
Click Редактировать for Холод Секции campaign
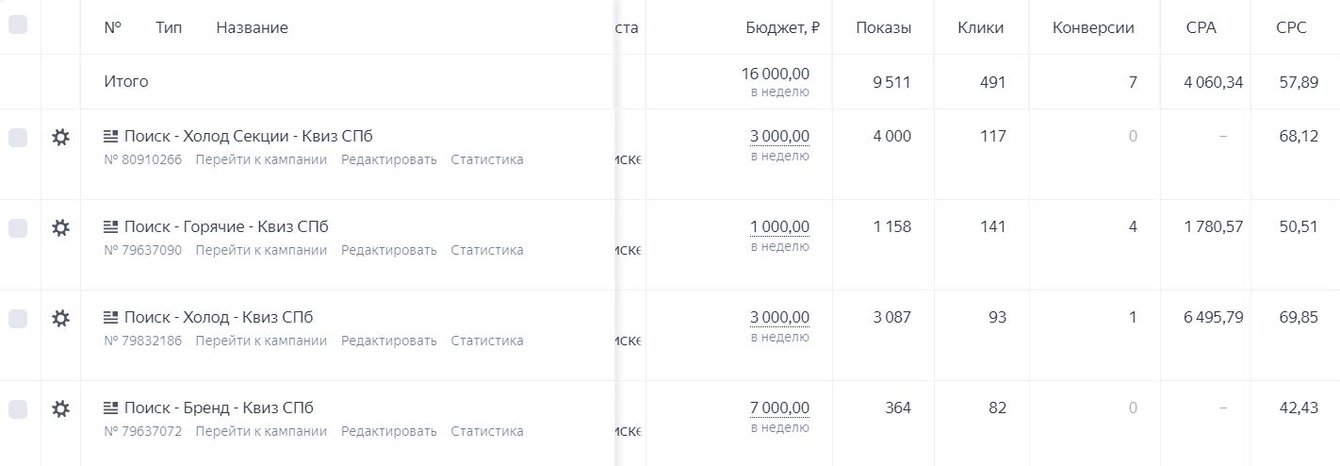coord(389,159)
